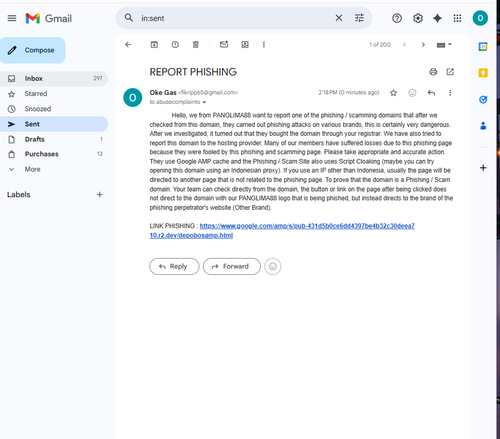Open the Starred folder
This screenshot has height=439, width=500.
(x=54, y=94)
